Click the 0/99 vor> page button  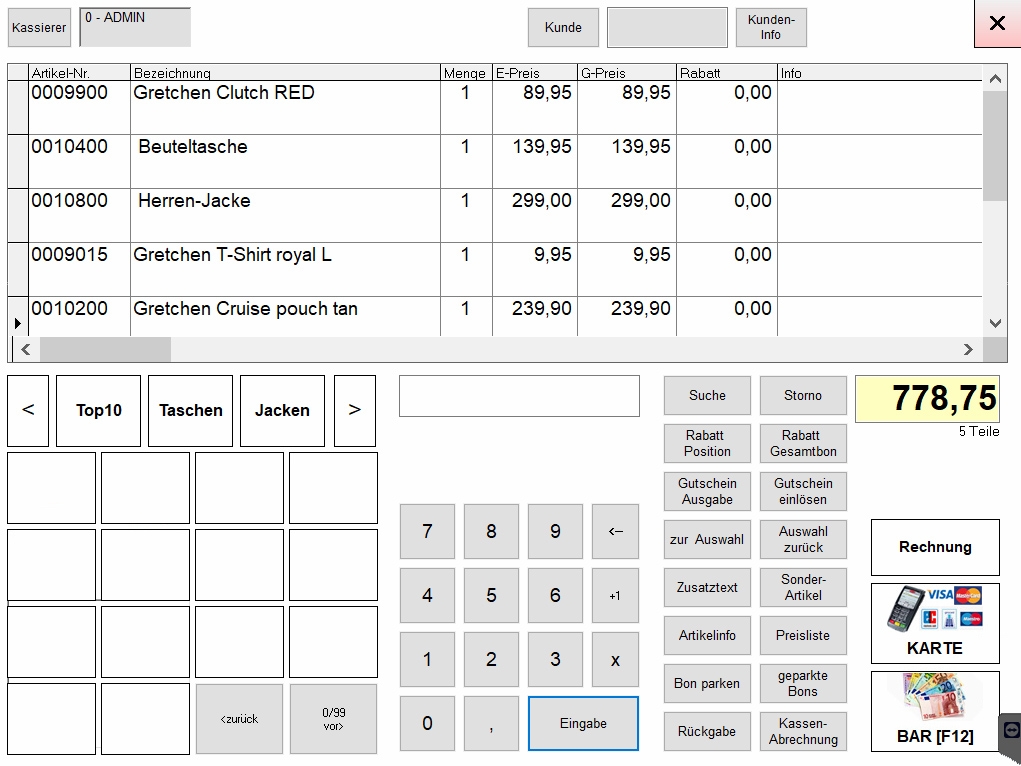pyautogui.click(x=333, y=719)
